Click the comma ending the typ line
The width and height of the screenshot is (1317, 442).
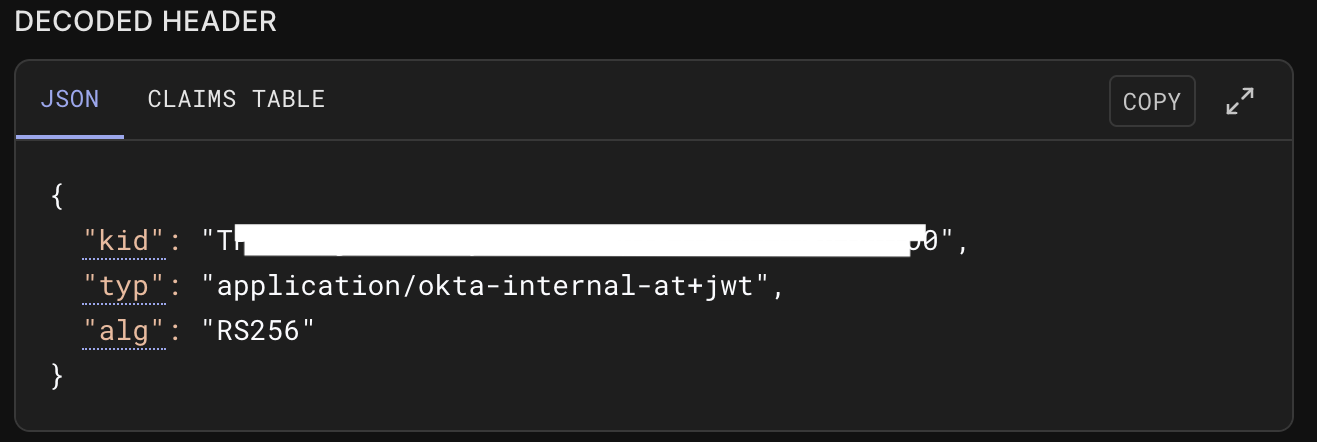point(781,288)
